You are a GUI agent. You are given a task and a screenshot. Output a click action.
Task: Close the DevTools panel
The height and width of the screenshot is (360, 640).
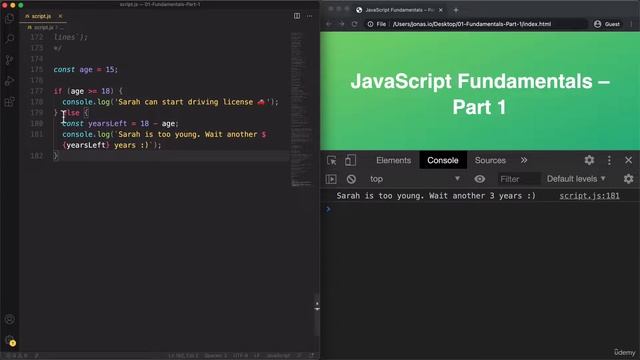(x=629, y=160)
